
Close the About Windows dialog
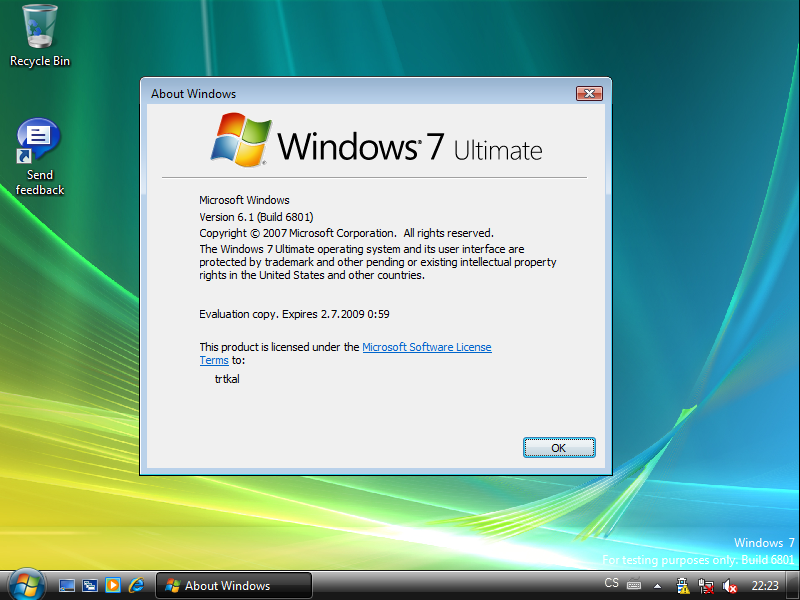click(x=589, y=93)
